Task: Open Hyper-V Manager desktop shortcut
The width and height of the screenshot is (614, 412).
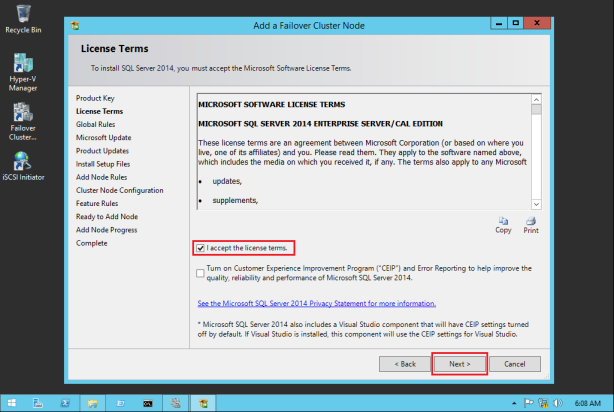Action: tap(23, 72)
